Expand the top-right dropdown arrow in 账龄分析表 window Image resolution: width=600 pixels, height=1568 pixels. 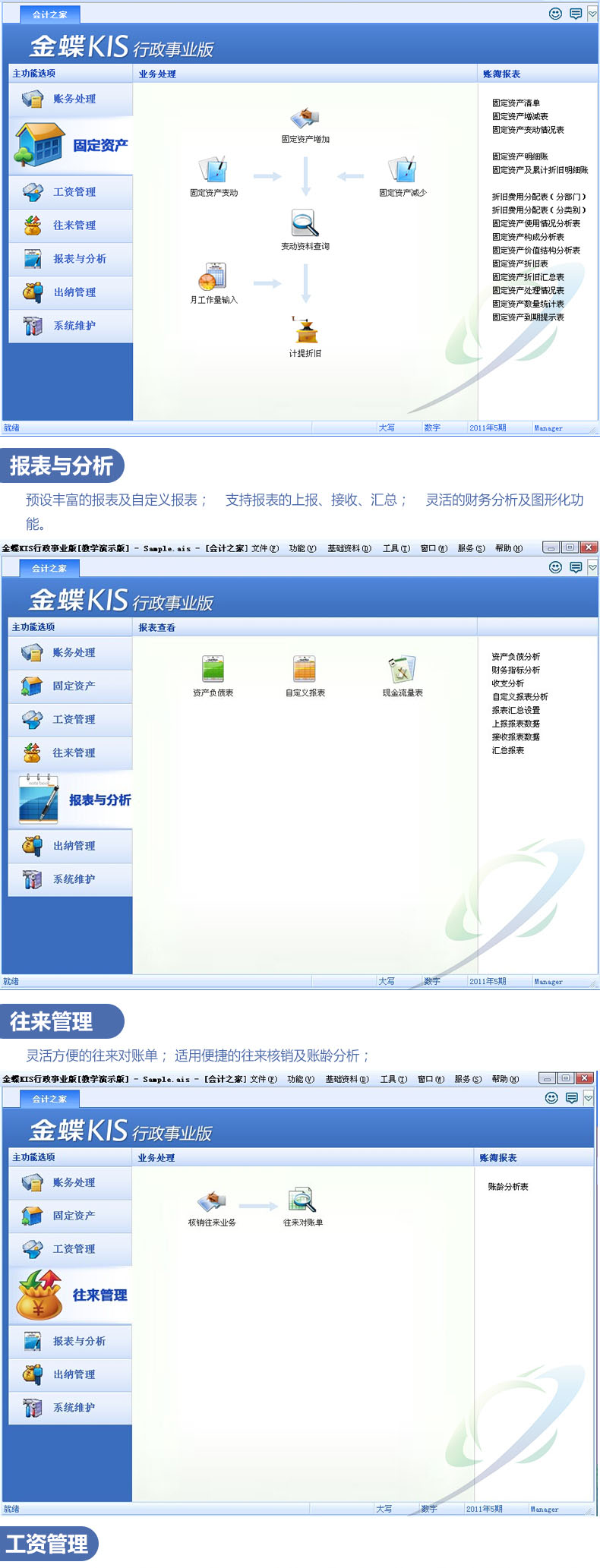[589, 1097]
